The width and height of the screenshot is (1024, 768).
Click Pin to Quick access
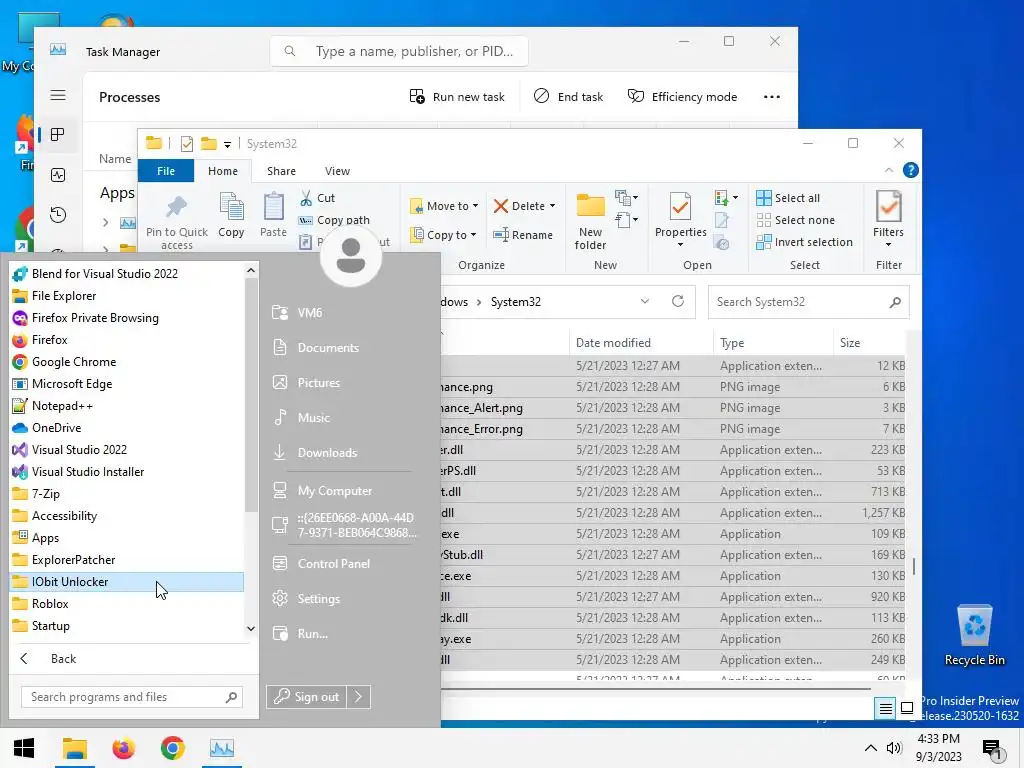(176, 221)
